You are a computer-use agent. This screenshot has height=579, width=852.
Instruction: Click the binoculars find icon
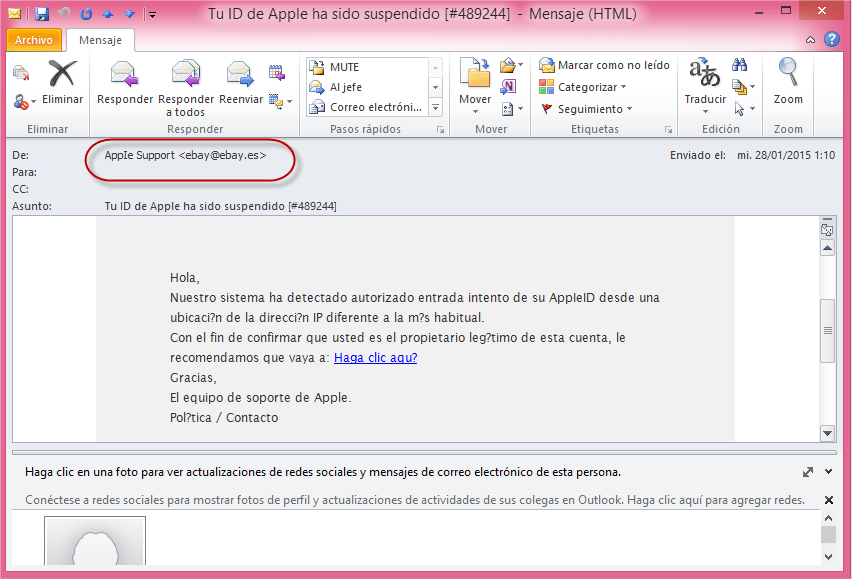tap(739, 65)
